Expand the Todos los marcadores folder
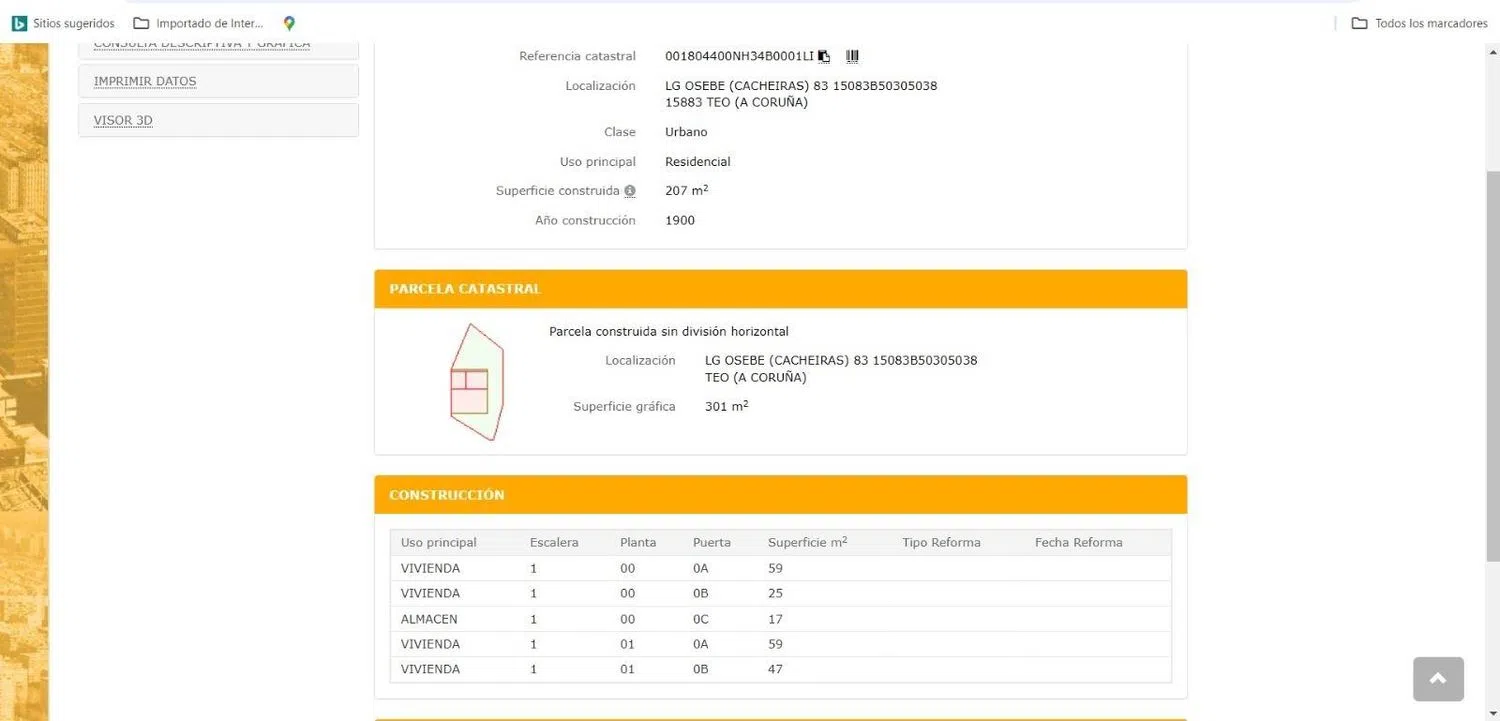 [1419, 23]
